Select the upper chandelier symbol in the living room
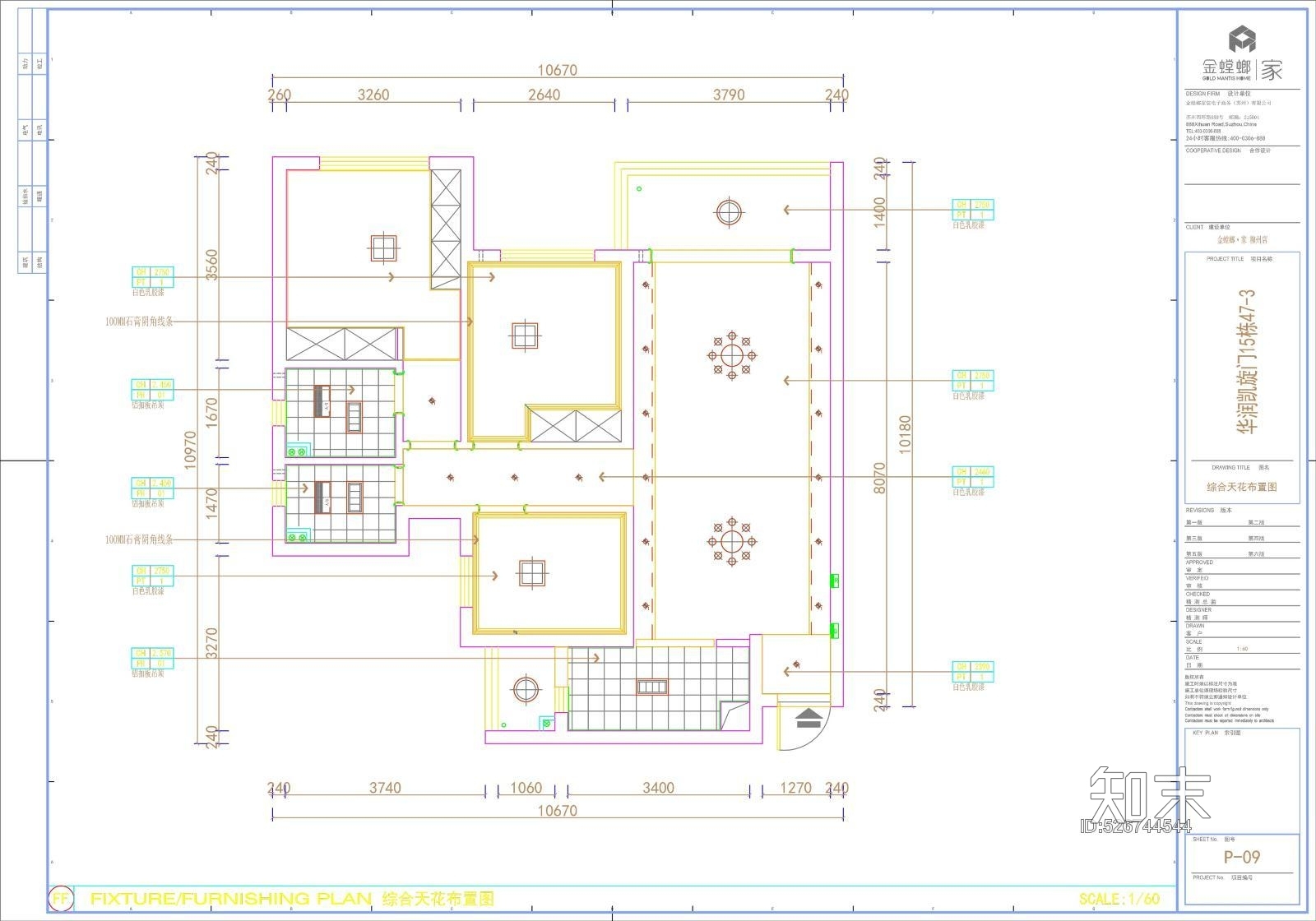Viewport: 1316px width, 921px height. pos(731,356)
